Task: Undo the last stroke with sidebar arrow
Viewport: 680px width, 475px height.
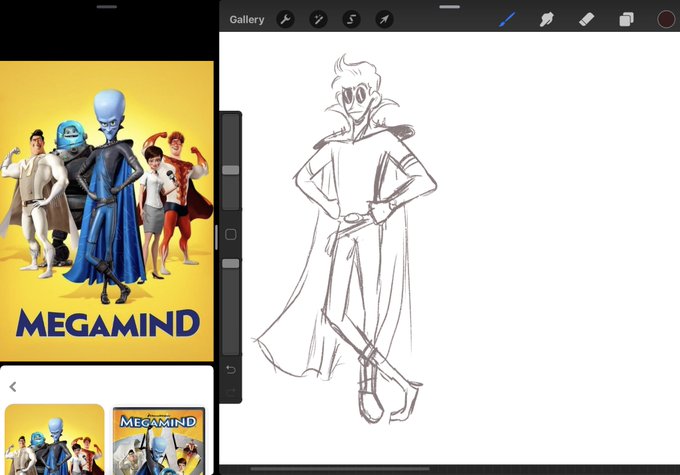Action: tap(231, 370)
